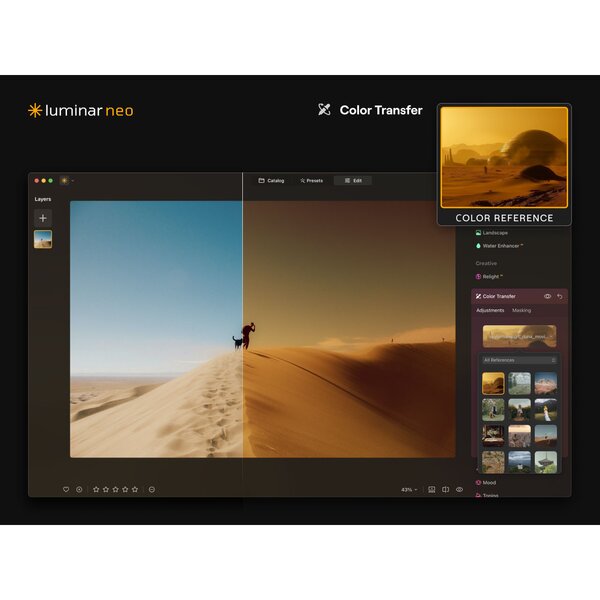Choose the cloudy lake reference thumbnail

(x=519, y=462)
